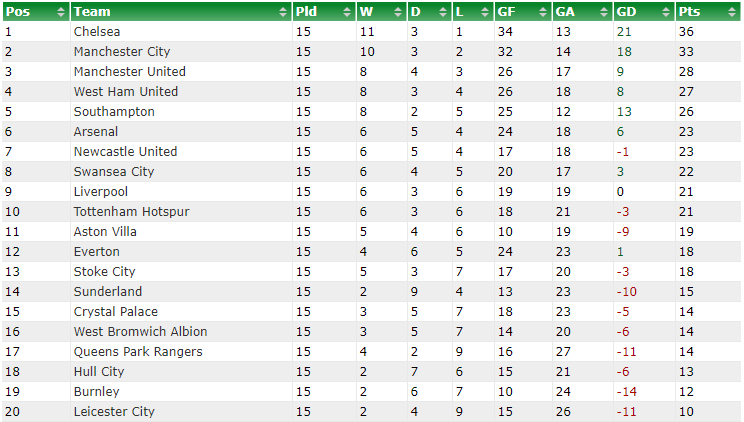Sort by points using Pts arrows
This screenshot has width=744, height=422.
732,12
